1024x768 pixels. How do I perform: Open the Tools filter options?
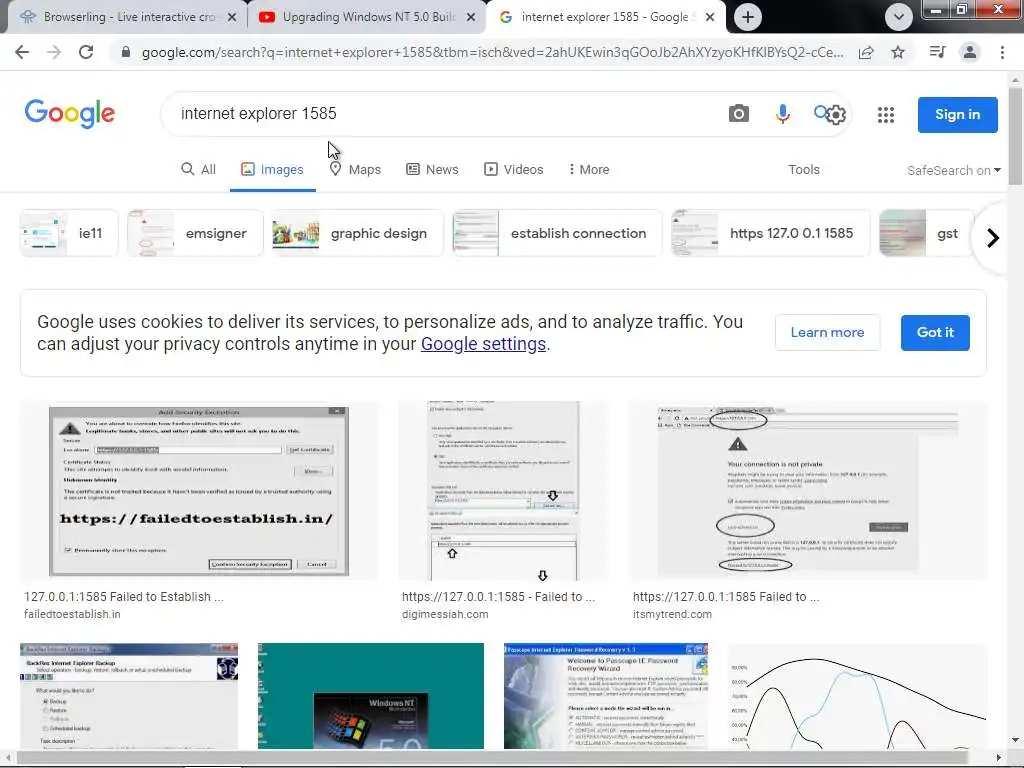coord(803,170)
